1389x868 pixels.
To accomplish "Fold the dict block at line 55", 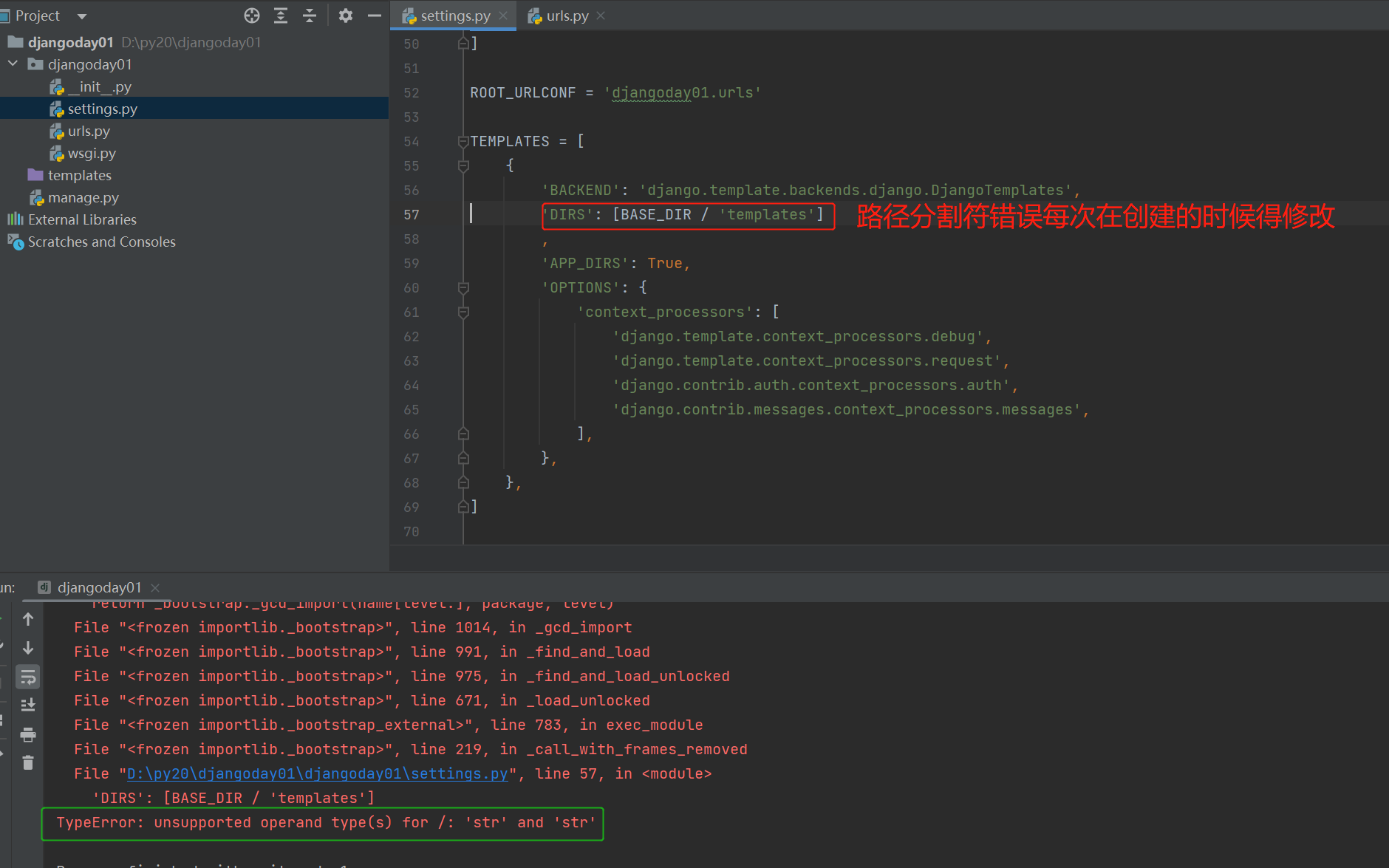I will [x=463, y=165].
